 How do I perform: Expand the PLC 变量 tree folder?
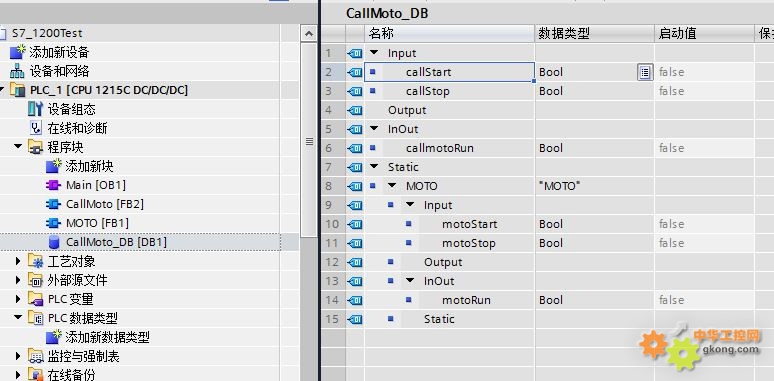[x=18, y=299]
